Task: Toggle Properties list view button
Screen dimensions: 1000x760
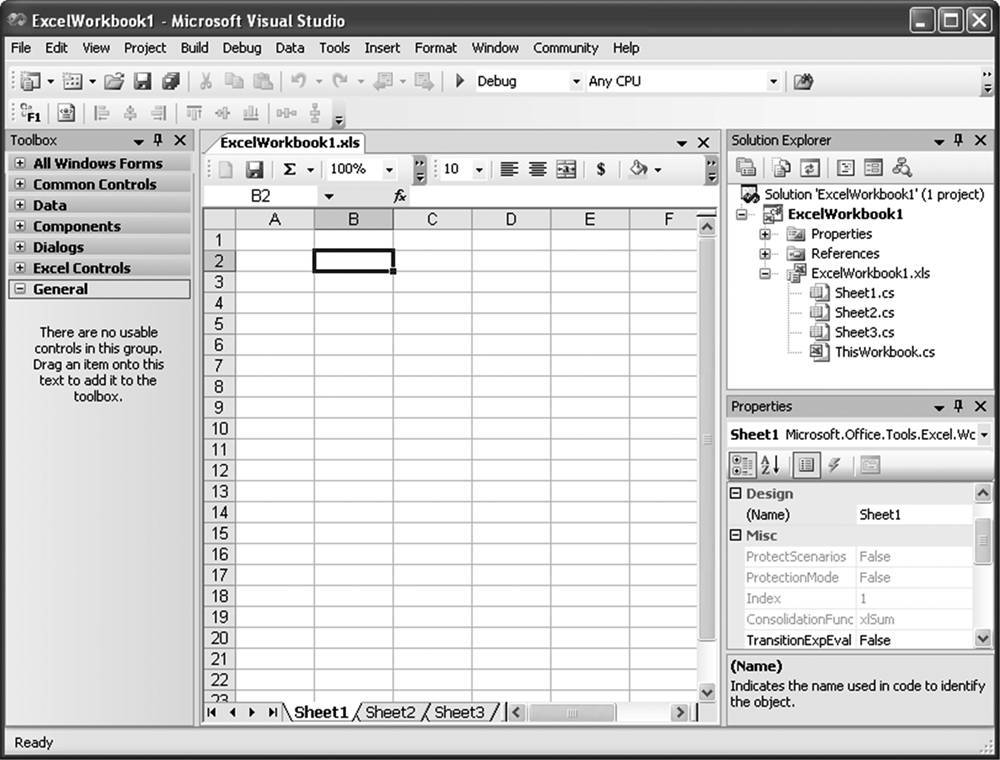Action: pyautogui.click(x=806, y=465)
